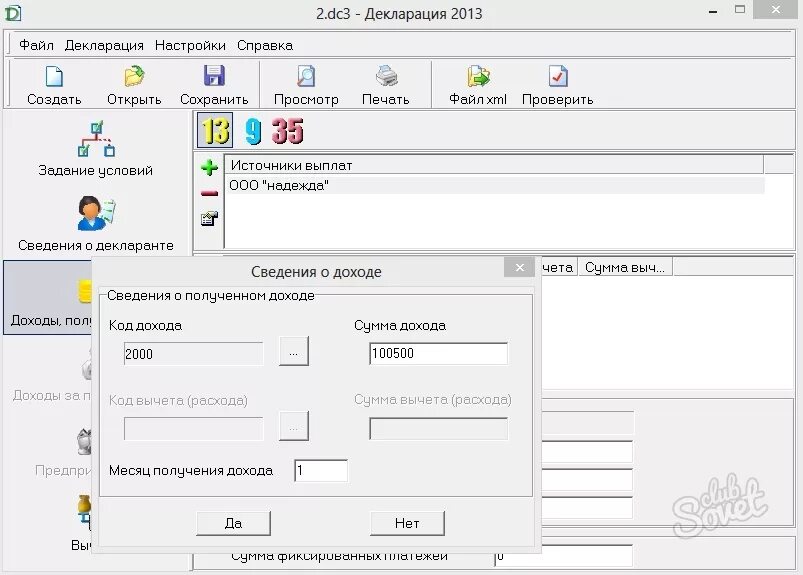Screen dimensions: 803x575
Task: Open Просмотр preview icon
Action: click(x=306, y=77)
